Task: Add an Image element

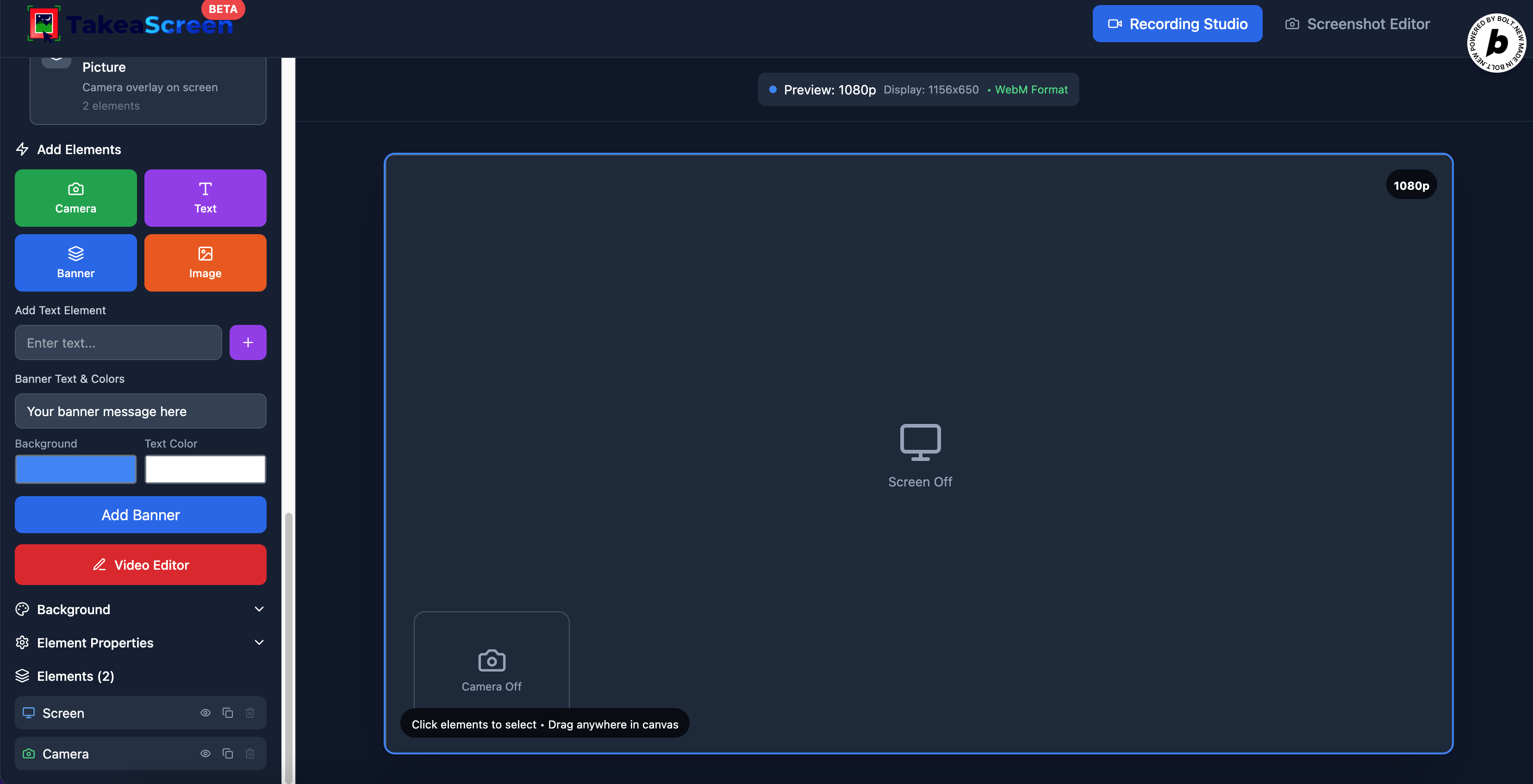Action: point(205,262)
